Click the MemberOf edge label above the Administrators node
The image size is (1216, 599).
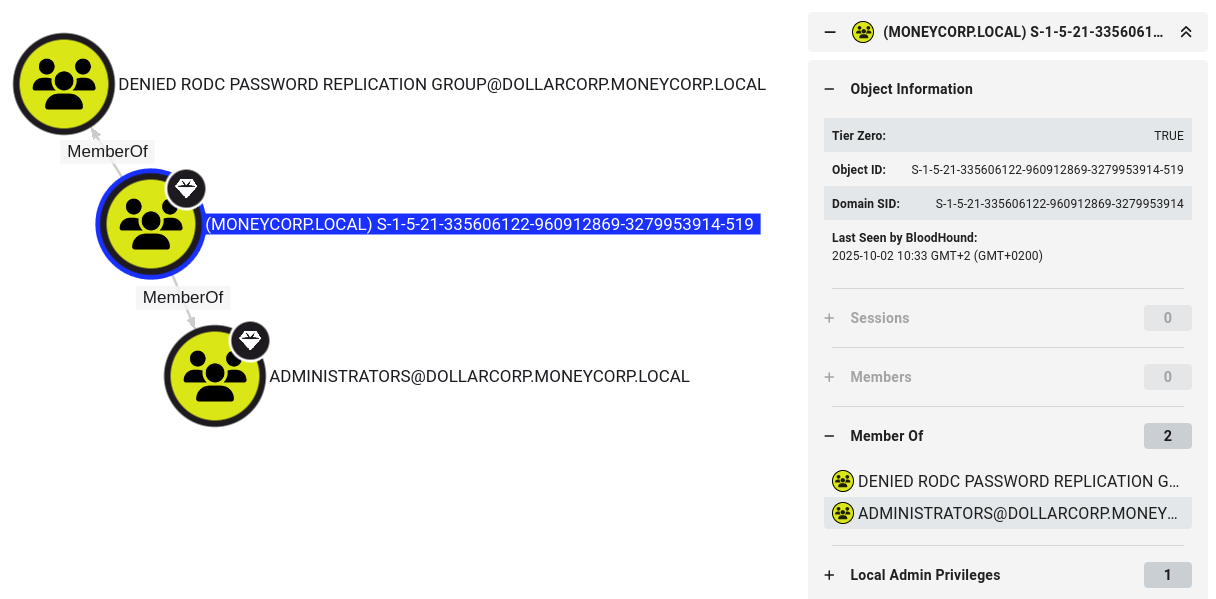coord(183,297)
